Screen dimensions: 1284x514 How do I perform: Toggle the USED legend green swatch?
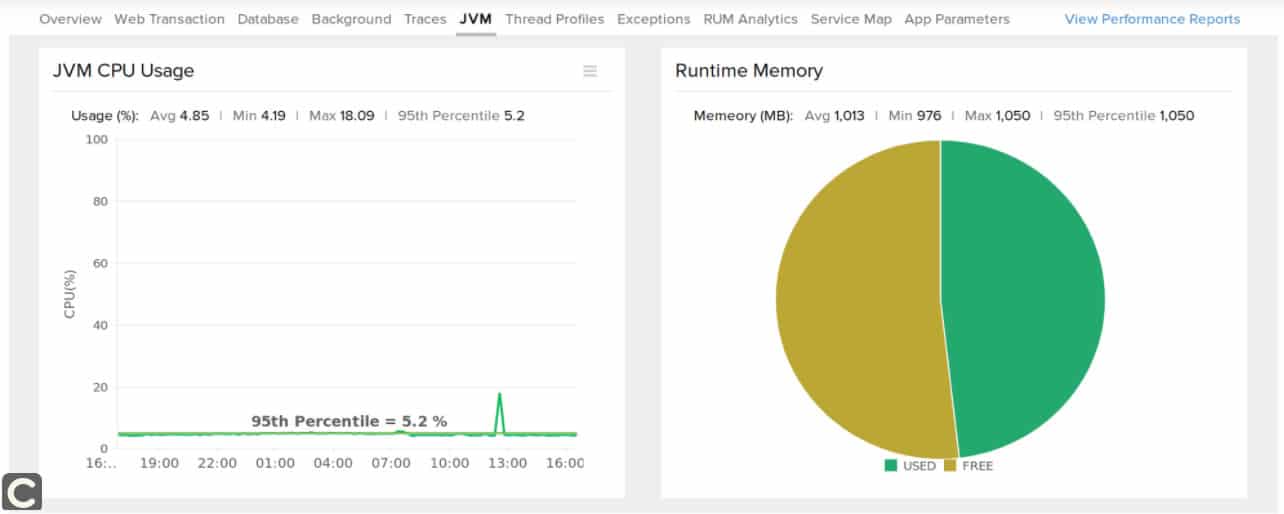891,465
